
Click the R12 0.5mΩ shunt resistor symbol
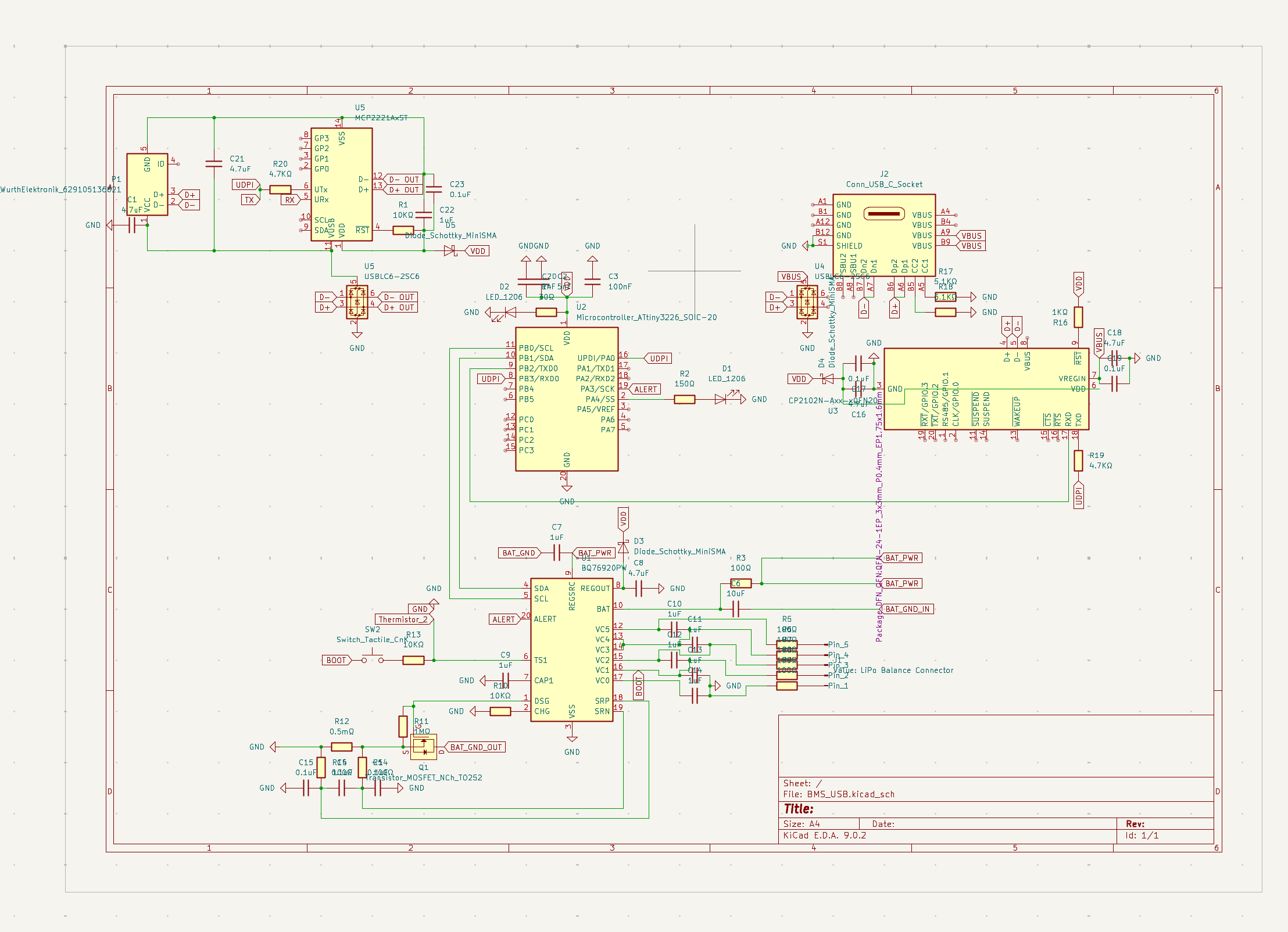pyautogui.click(x=342, y=745)
